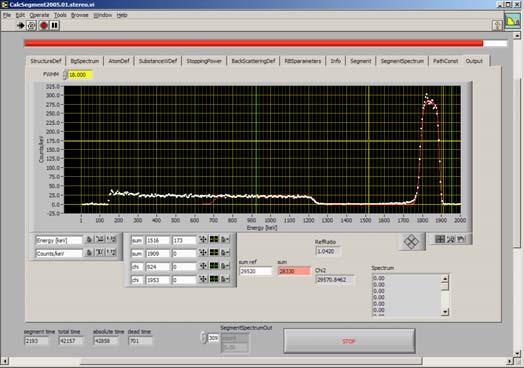The height and width of the screenshot is (368, 524).
Task: Toggle cursor lock in the 1953 row
Action: (x=225, y=279)
